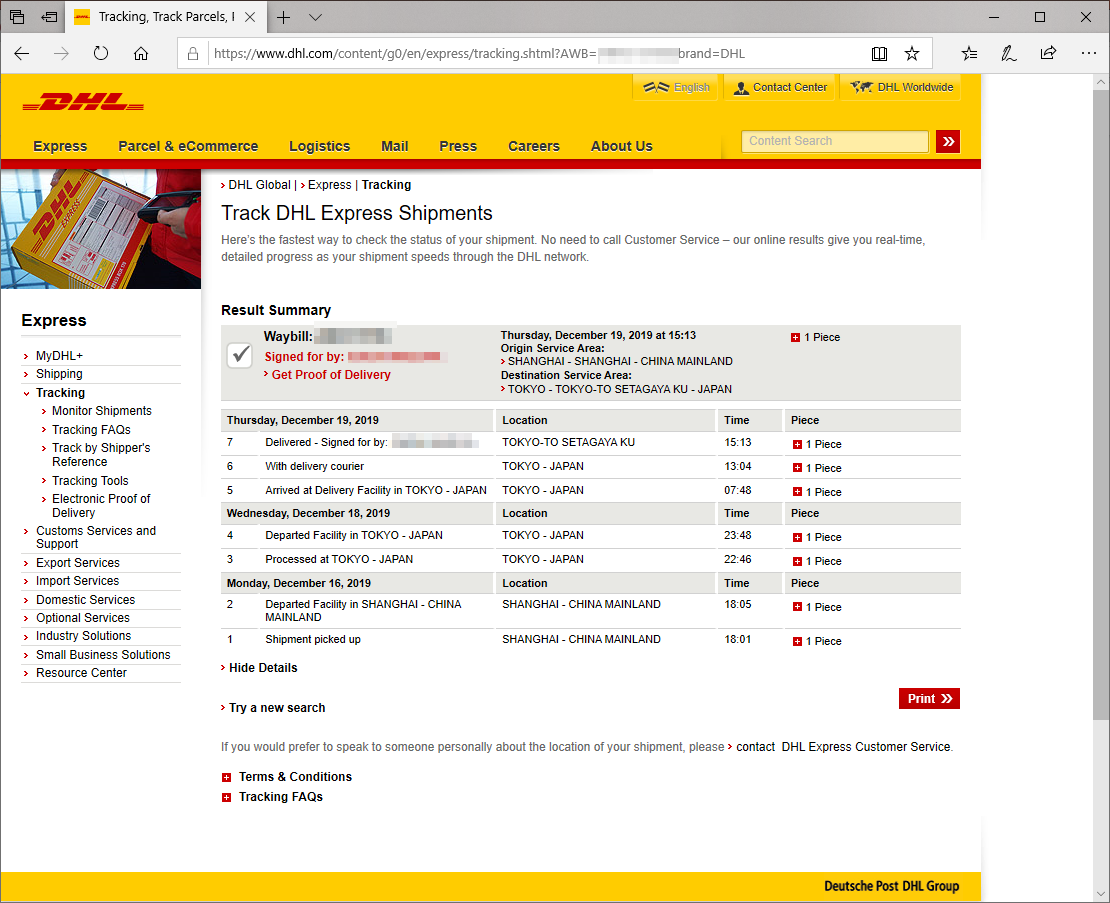Open Electronic Proof of Delivery
Viewport: 1110px width, 903px height.
click(x=101, y=506)
